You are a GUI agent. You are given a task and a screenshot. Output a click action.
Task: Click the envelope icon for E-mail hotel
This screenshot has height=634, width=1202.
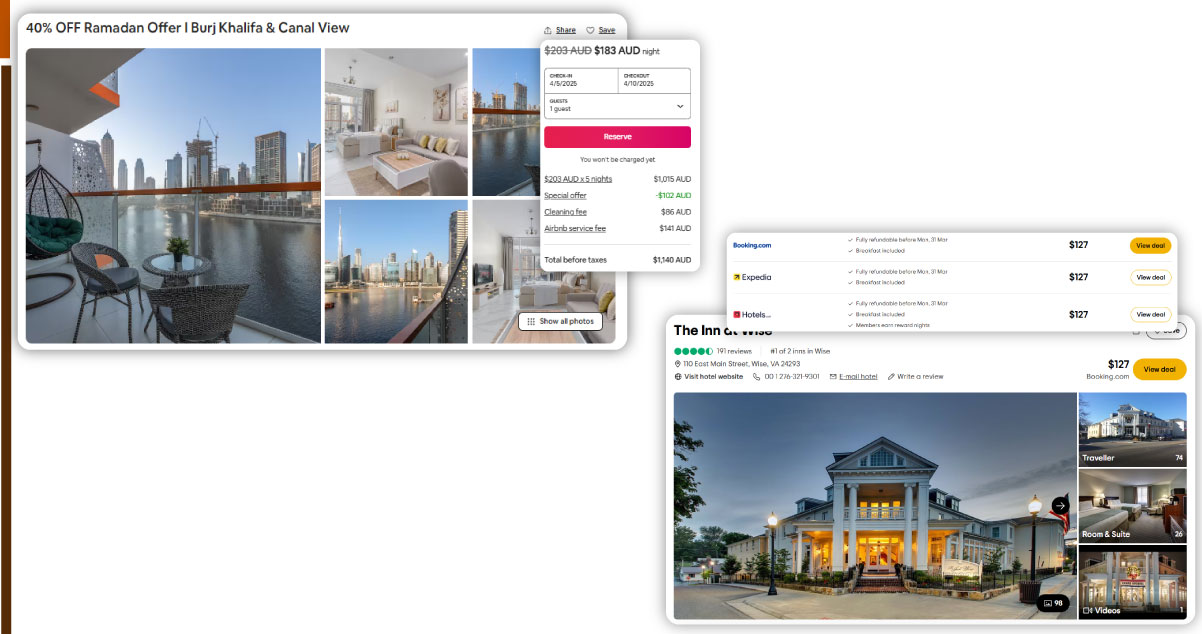[x=831, y=376]
